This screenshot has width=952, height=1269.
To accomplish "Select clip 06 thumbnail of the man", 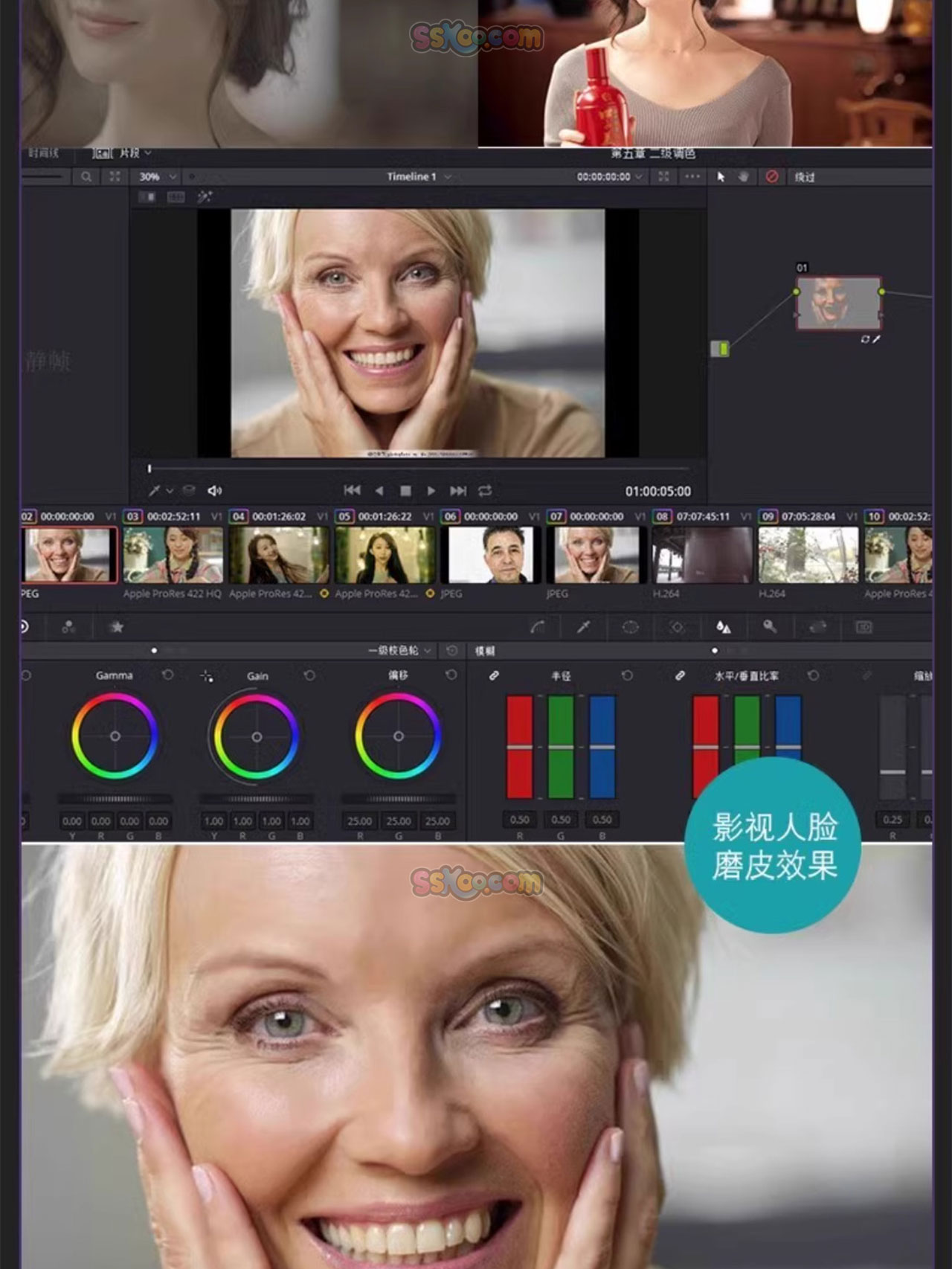I will [491, 555].
